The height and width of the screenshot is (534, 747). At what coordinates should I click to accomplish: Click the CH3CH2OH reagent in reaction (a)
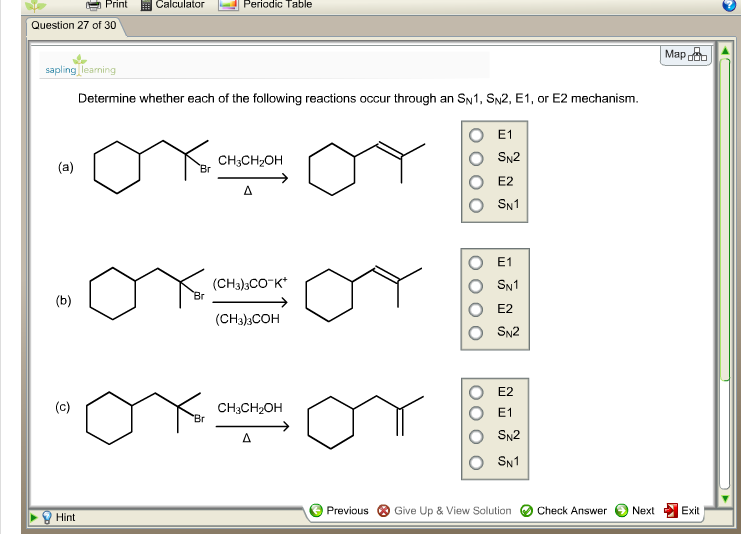coord(251,161)
